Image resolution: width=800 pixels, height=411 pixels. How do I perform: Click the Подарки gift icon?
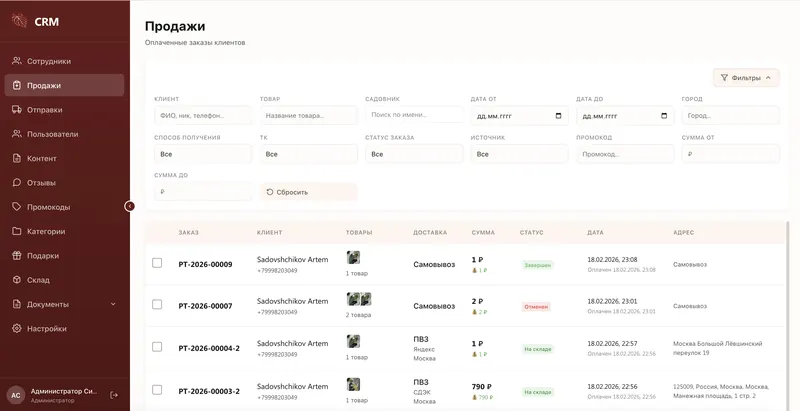tap(17, 255)
